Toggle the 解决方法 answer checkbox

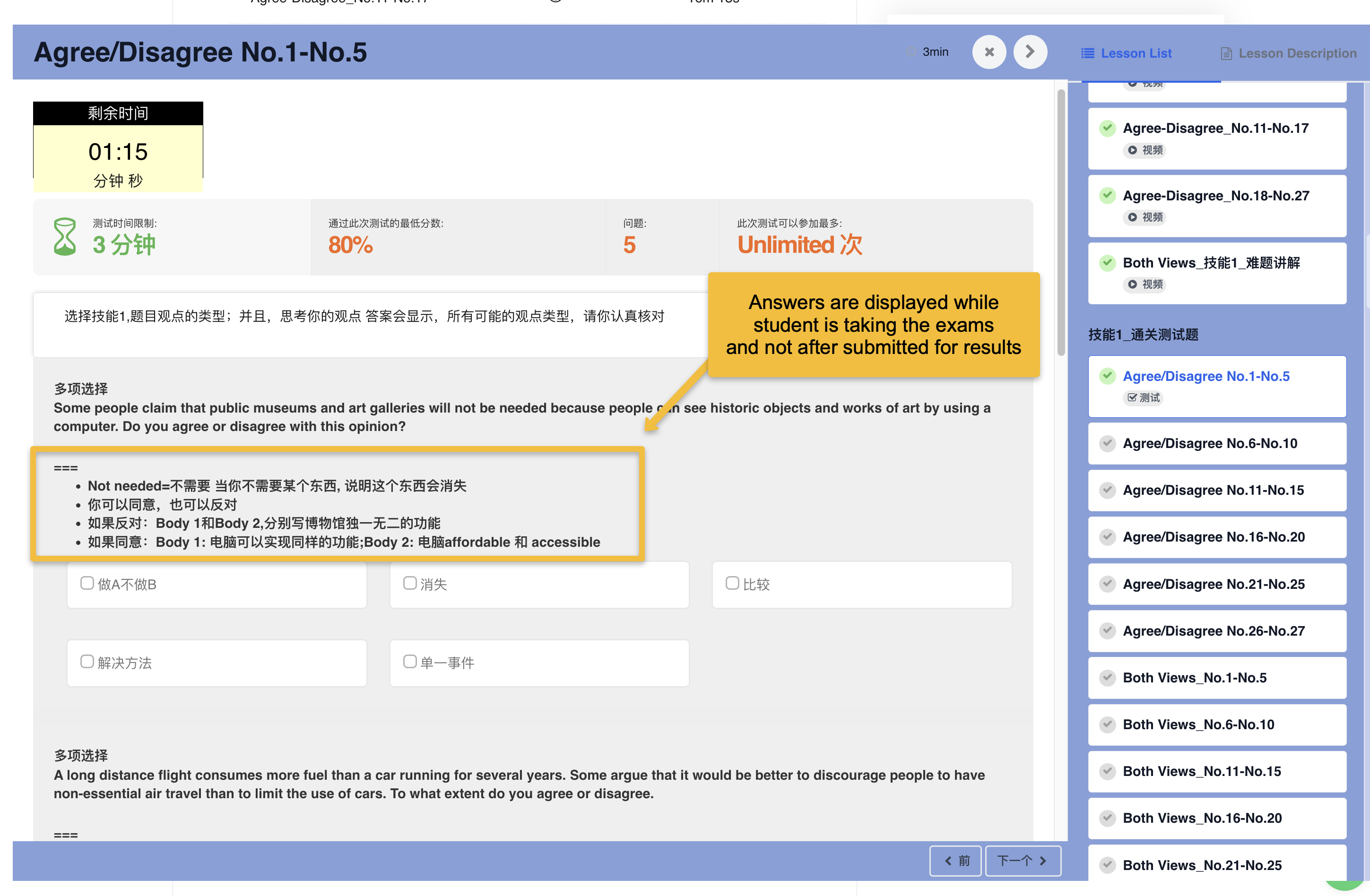(x=87, y=661)
